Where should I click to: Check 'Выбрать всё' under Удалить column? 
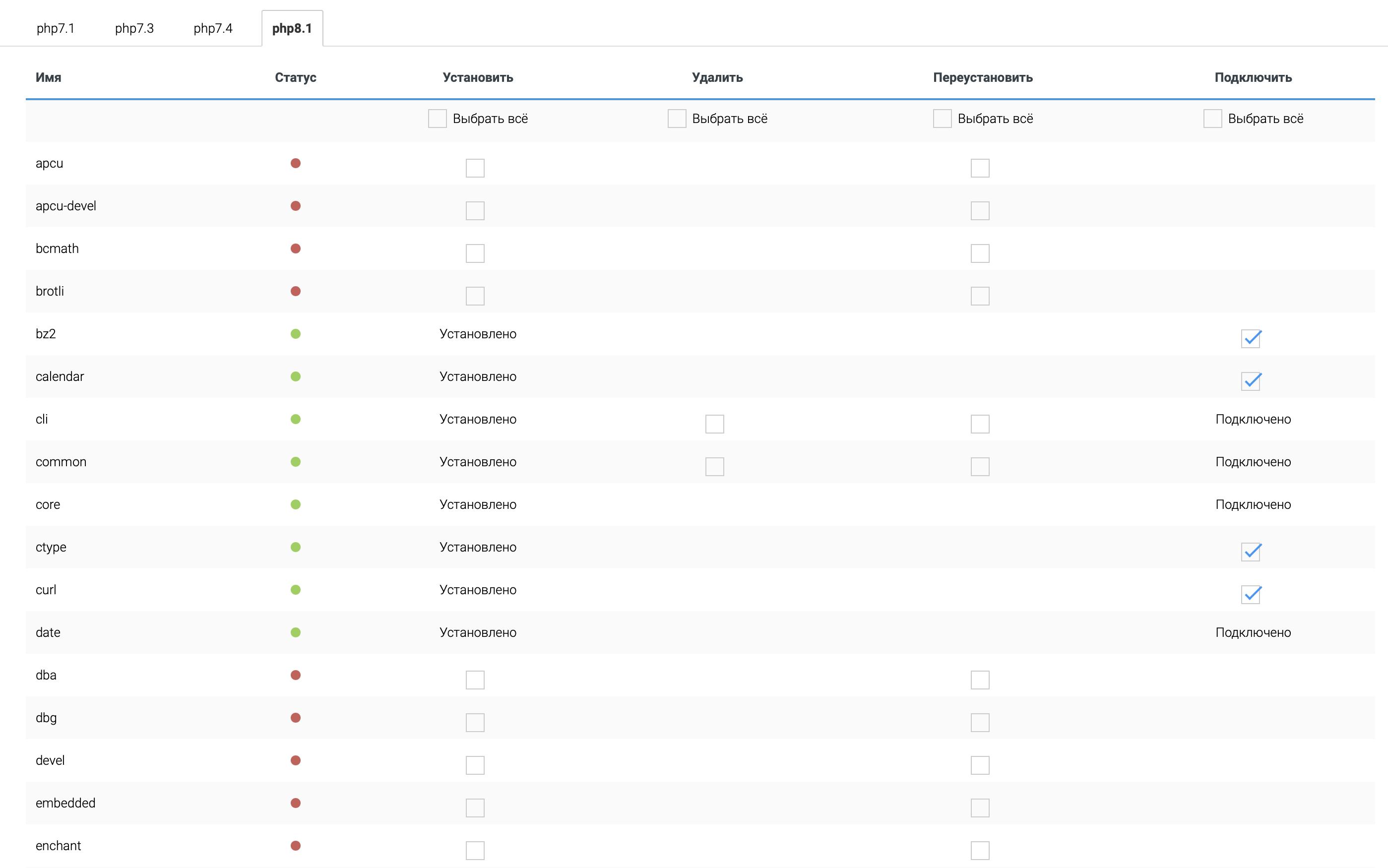pyautogui.click(x=676, y=119)
